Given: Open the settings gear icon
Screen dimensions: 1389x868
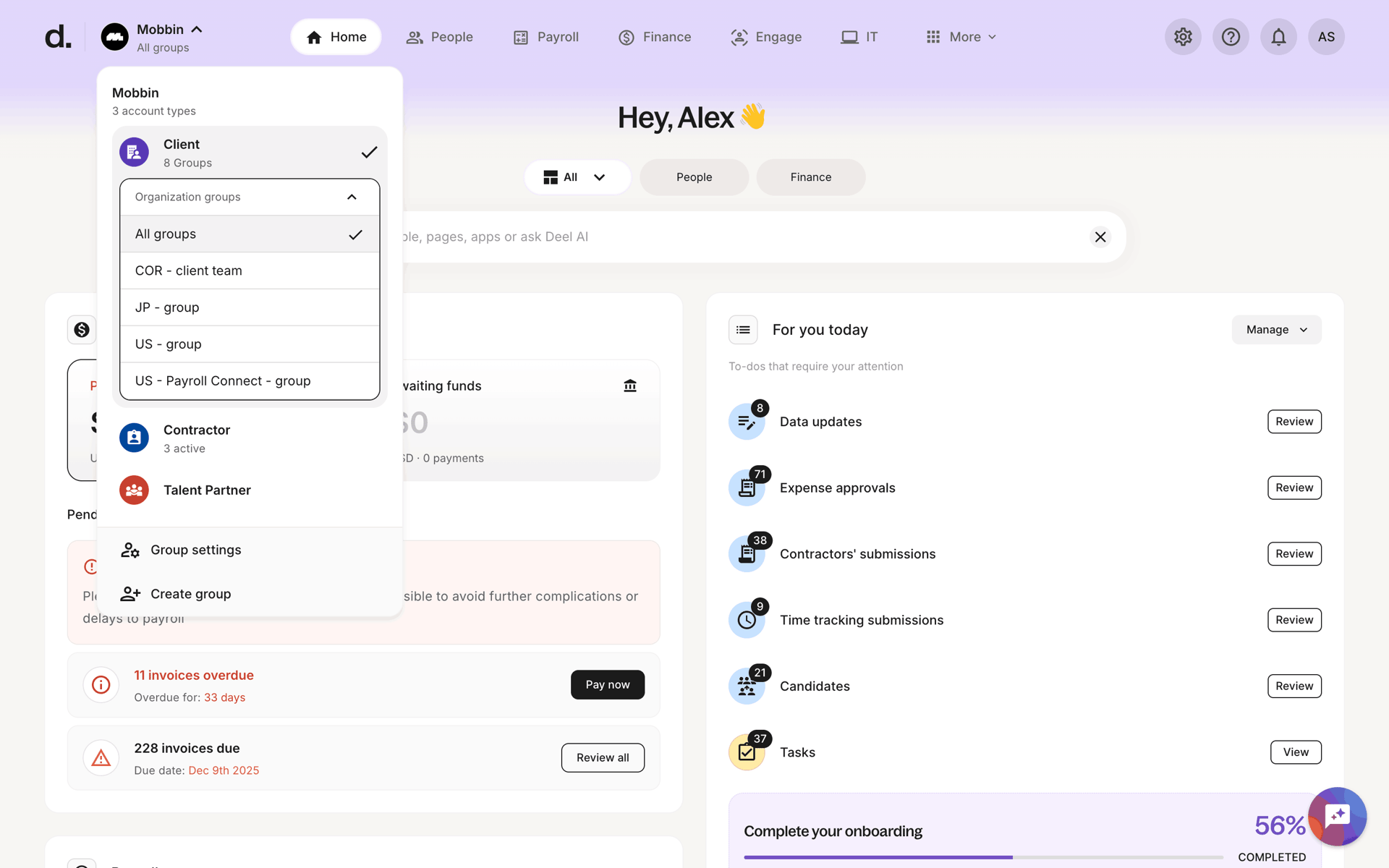Looking at the screenshot, I should click(1183, 37).
